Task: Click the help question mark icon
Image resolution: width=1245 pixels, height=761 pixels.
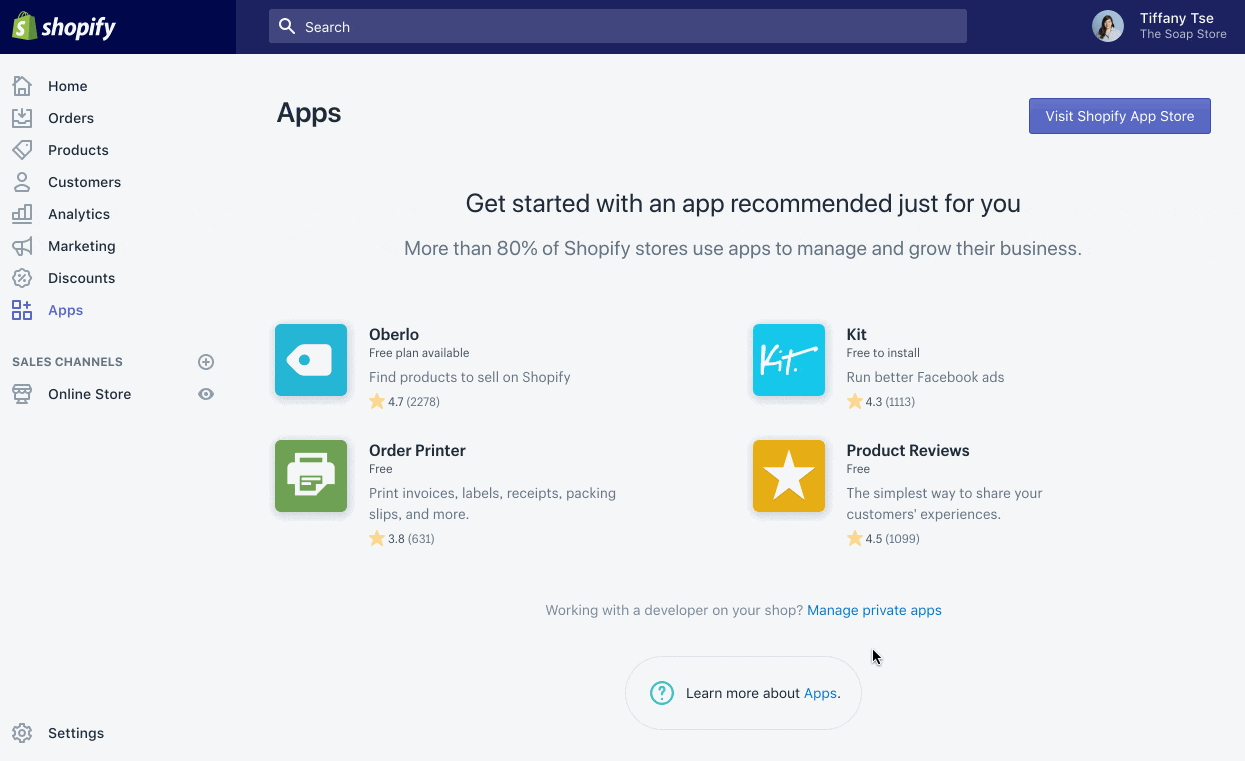Action: [662, 693]
